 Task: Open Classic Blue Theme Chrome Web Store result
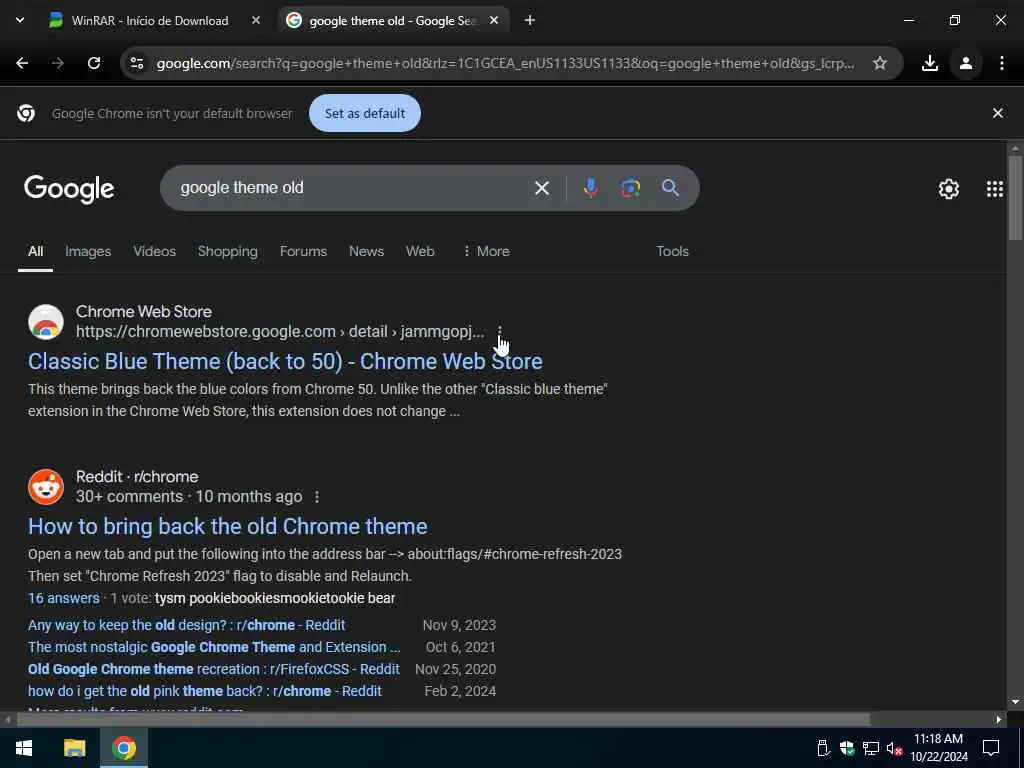click(285, 362)
